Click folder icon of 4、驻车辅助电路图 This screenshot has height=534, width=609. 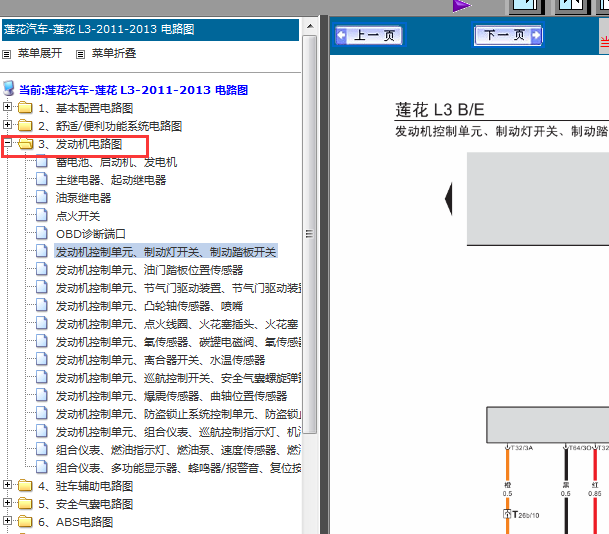[x=25, y=485]
